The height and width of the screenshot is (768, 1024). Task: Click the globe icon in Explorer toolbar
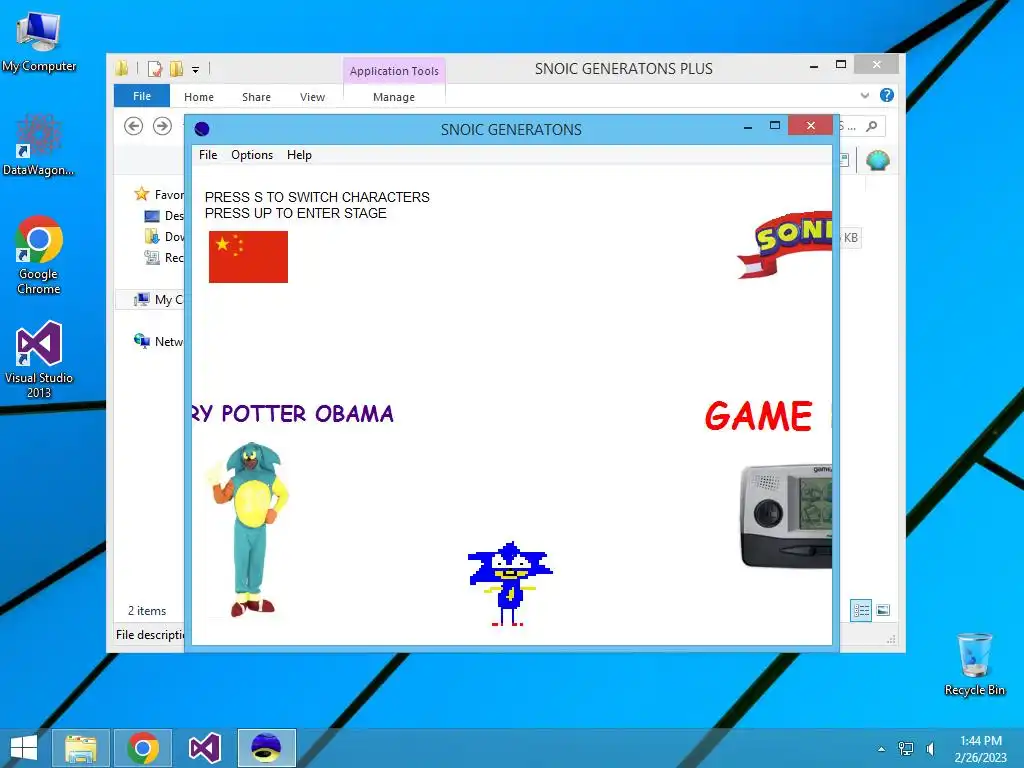[878, 160]
